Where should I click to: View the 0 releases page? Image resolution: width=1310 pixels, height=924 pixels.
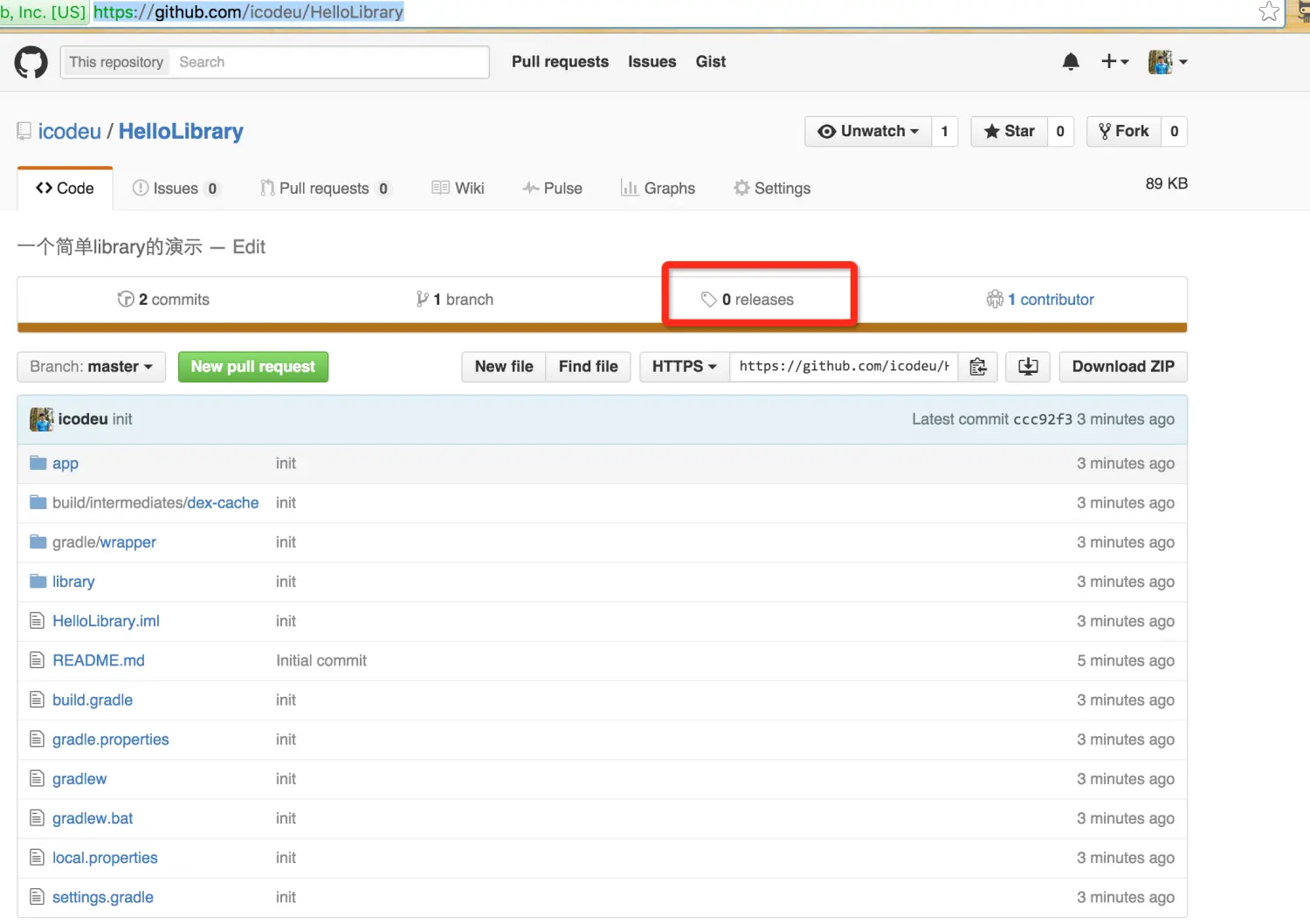pos(748,300)
